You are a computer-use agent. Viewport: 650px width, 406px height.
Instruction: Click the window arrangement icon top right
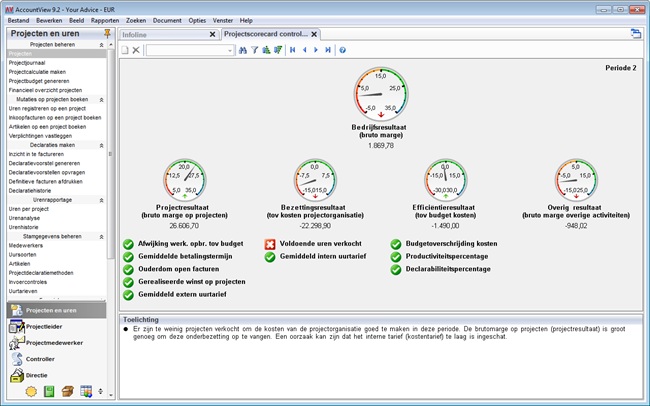(635, 34)
